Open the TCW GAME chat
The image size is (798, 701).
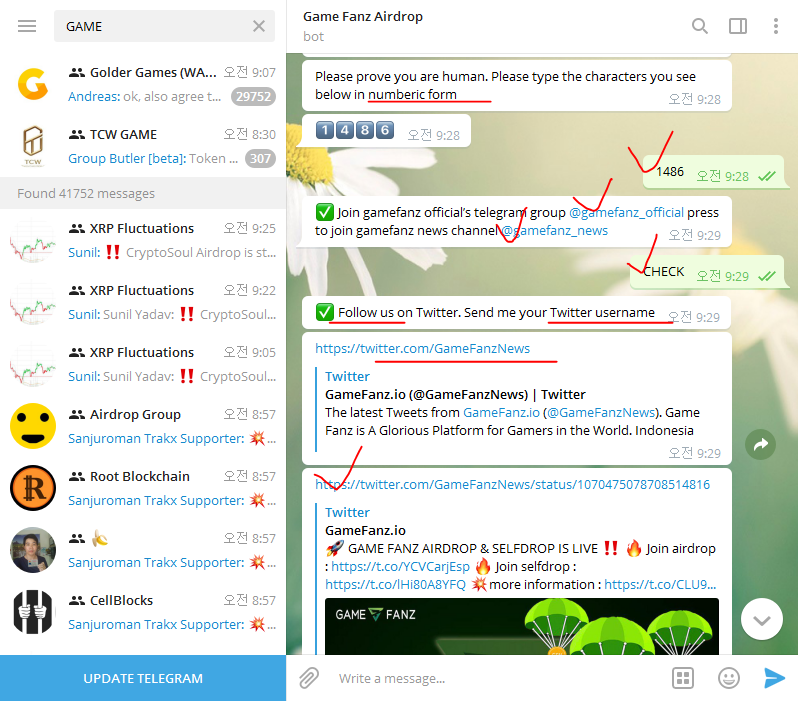(x=143, y=146)
